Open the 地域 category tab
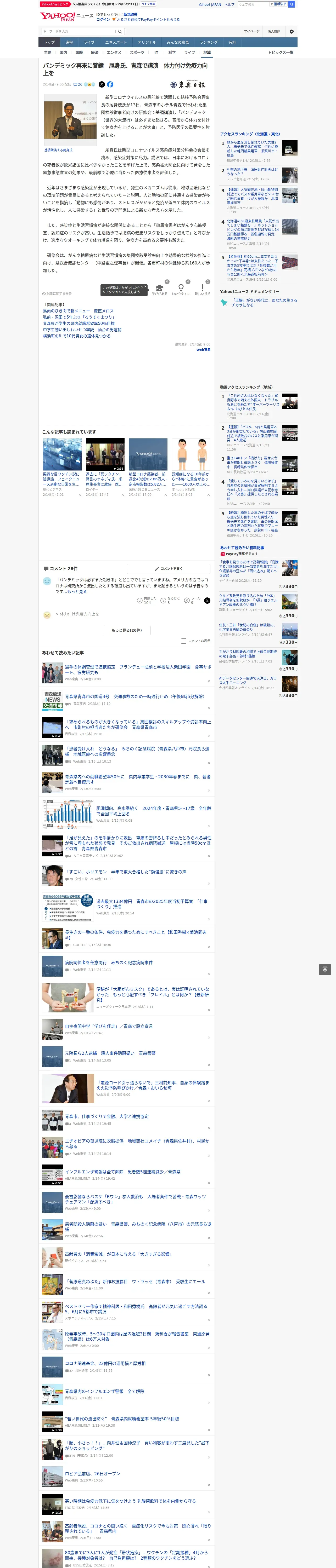336x1568 pixels. pyautogui.click(x=207, y=52)
